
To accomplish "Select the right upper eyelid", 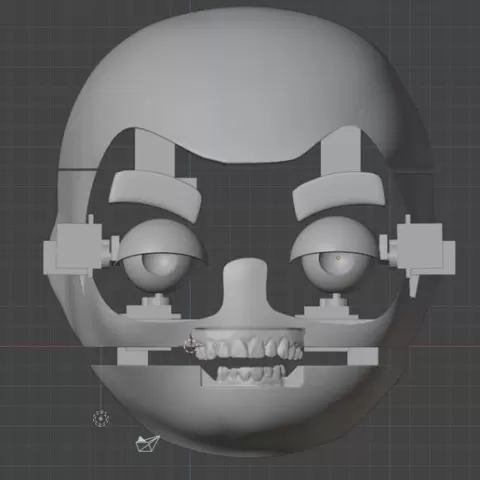I will [334, 240].
